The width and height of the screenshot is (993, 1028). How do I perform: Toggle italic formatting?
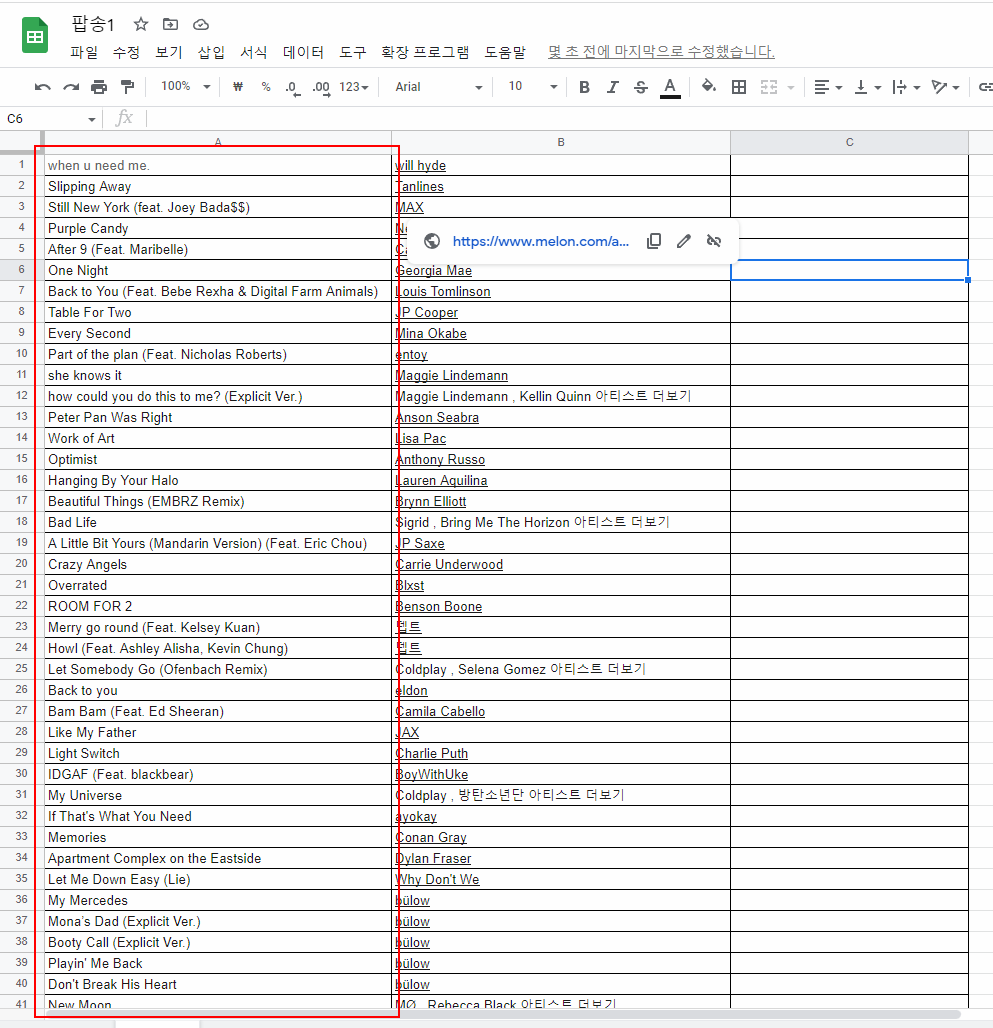point(612,87)
